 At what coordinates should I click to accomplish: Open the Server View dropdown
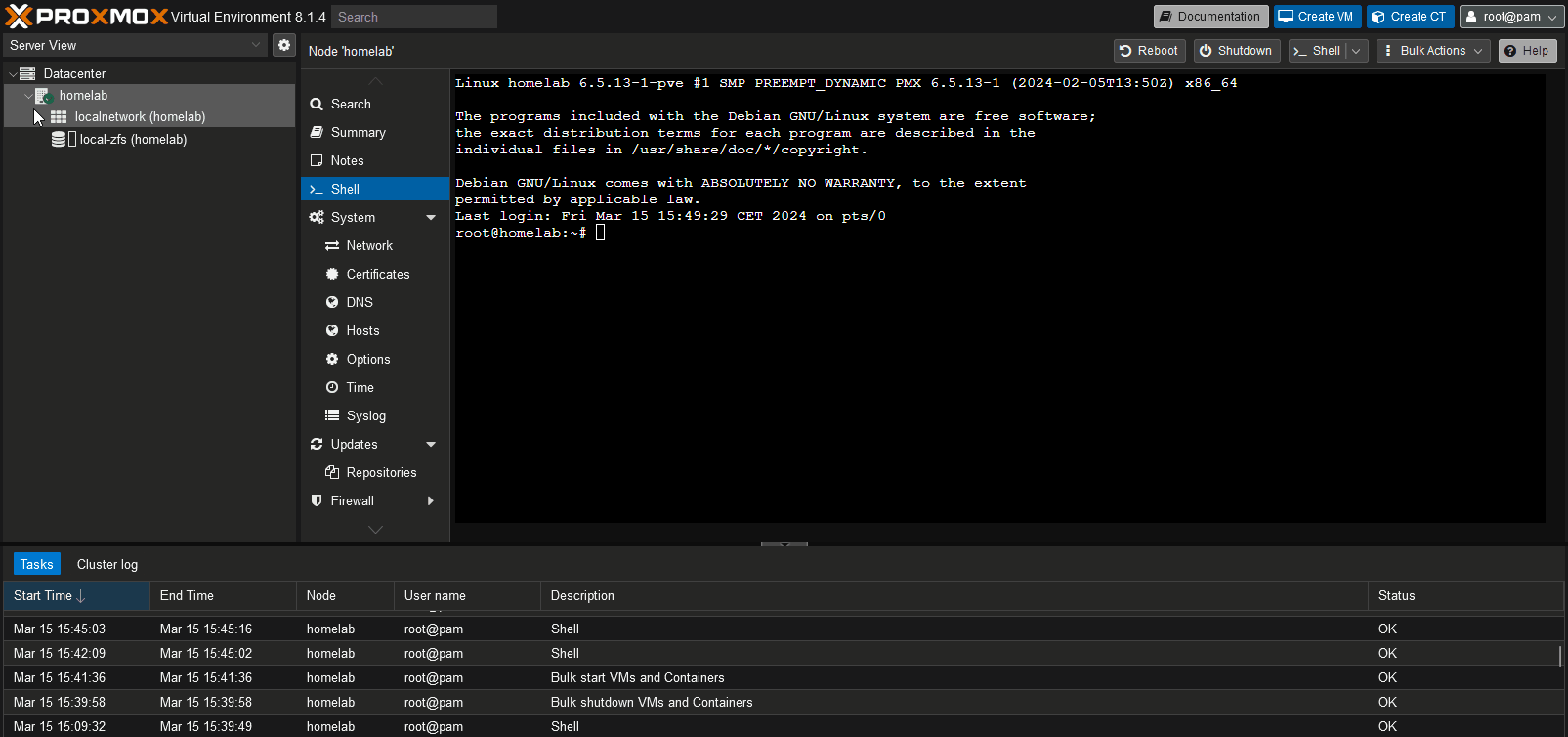point(135,45)
